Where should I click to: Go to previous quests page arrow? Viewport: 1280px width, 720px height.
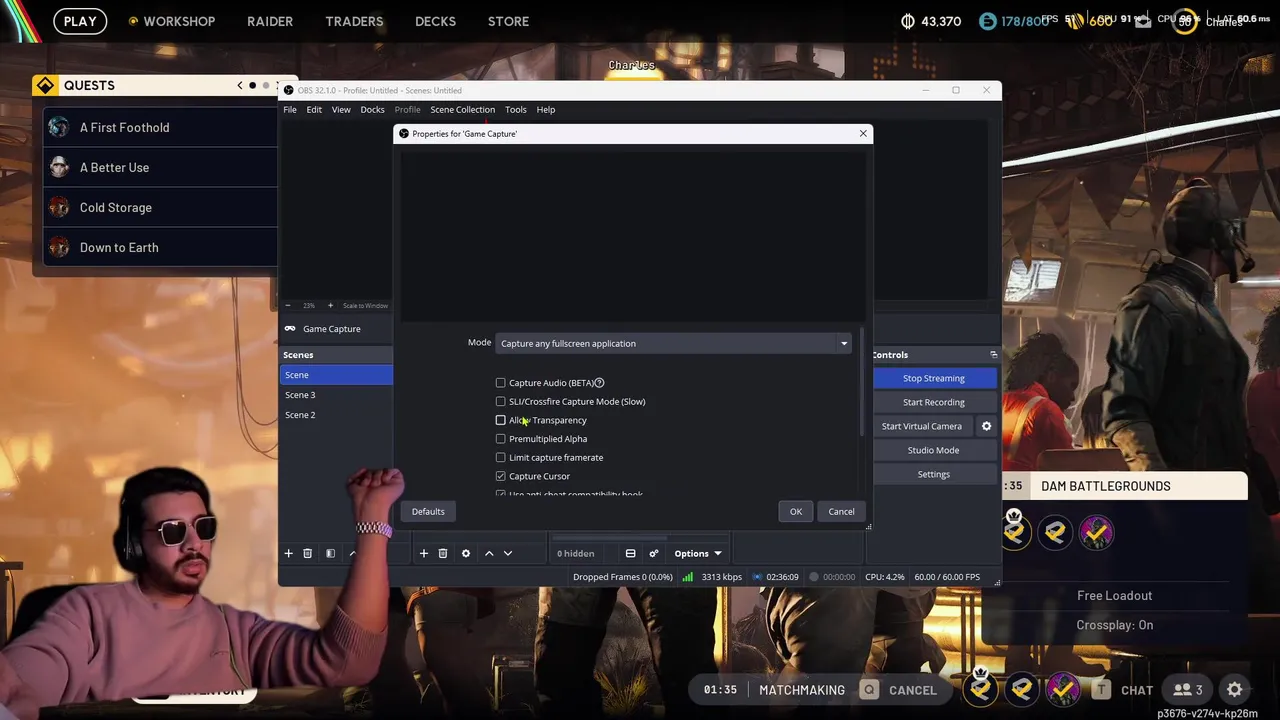pyautogui.click(x=240, y=85)
